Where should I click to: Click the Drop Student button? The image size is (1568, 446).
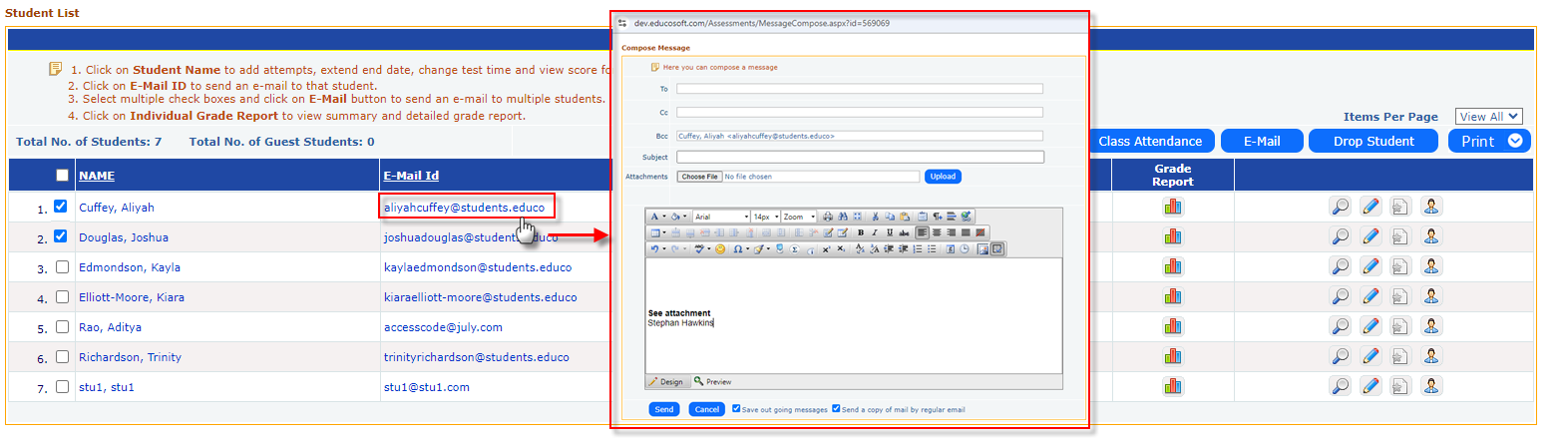pos(1372,142)
